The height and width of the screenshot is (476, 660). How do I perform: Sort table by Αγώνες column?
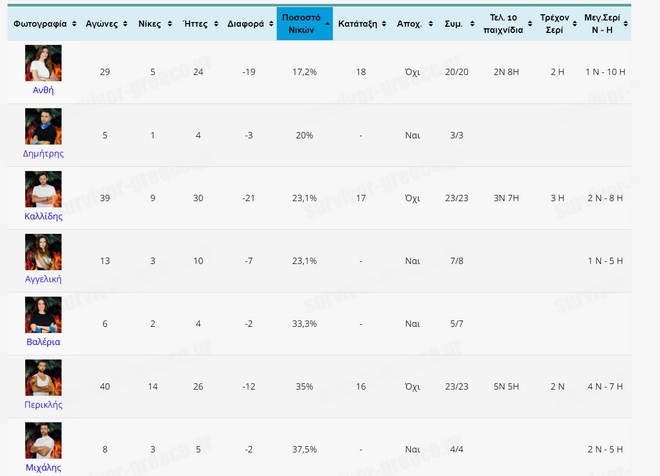(x=105, y=22)
